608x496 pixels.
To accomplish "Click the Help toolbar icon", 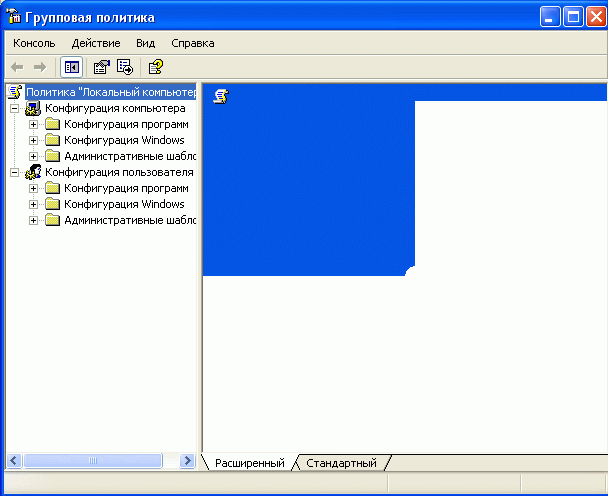I will coord(155,67).
